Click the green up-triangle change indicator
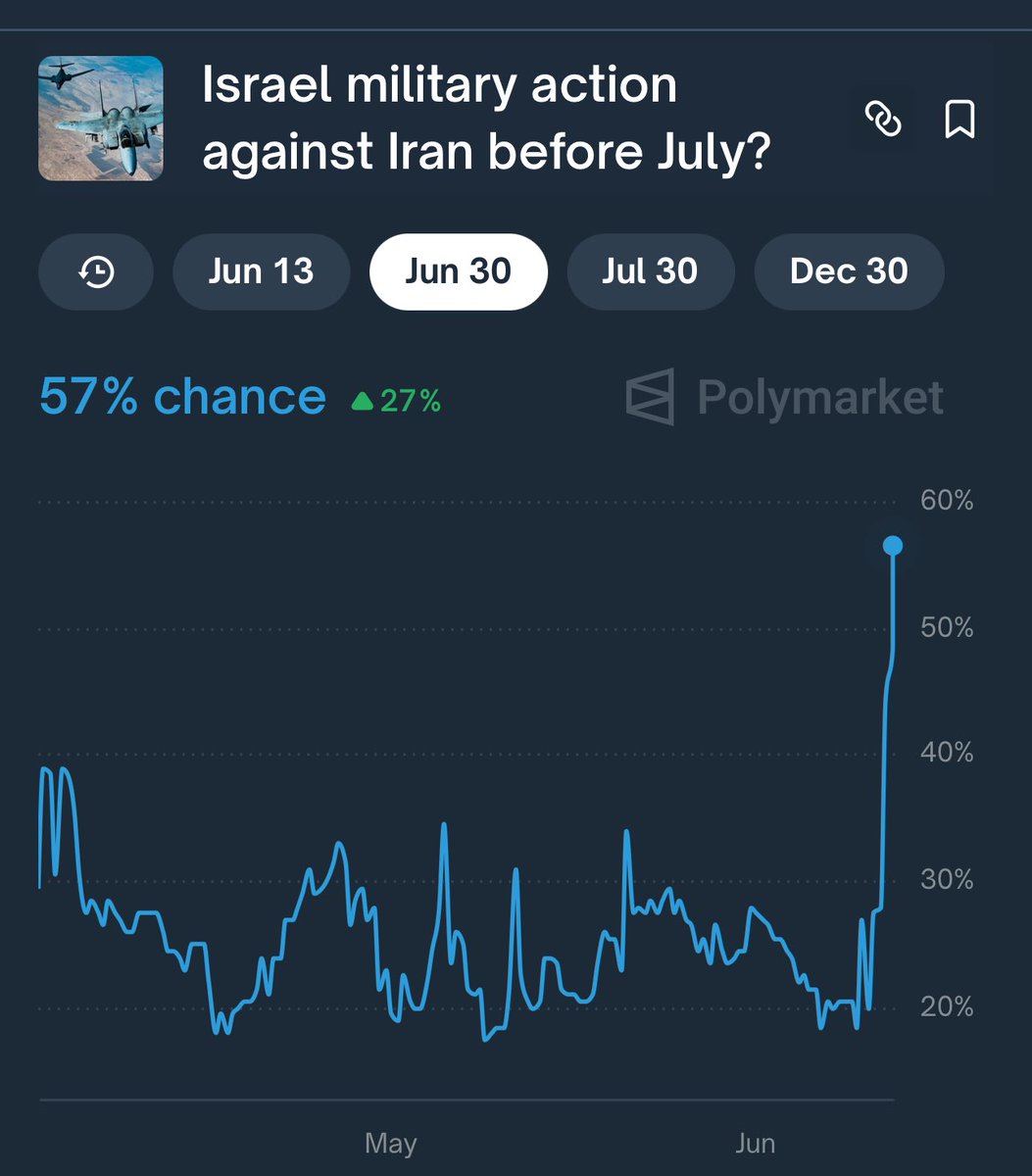 point(363,401)
